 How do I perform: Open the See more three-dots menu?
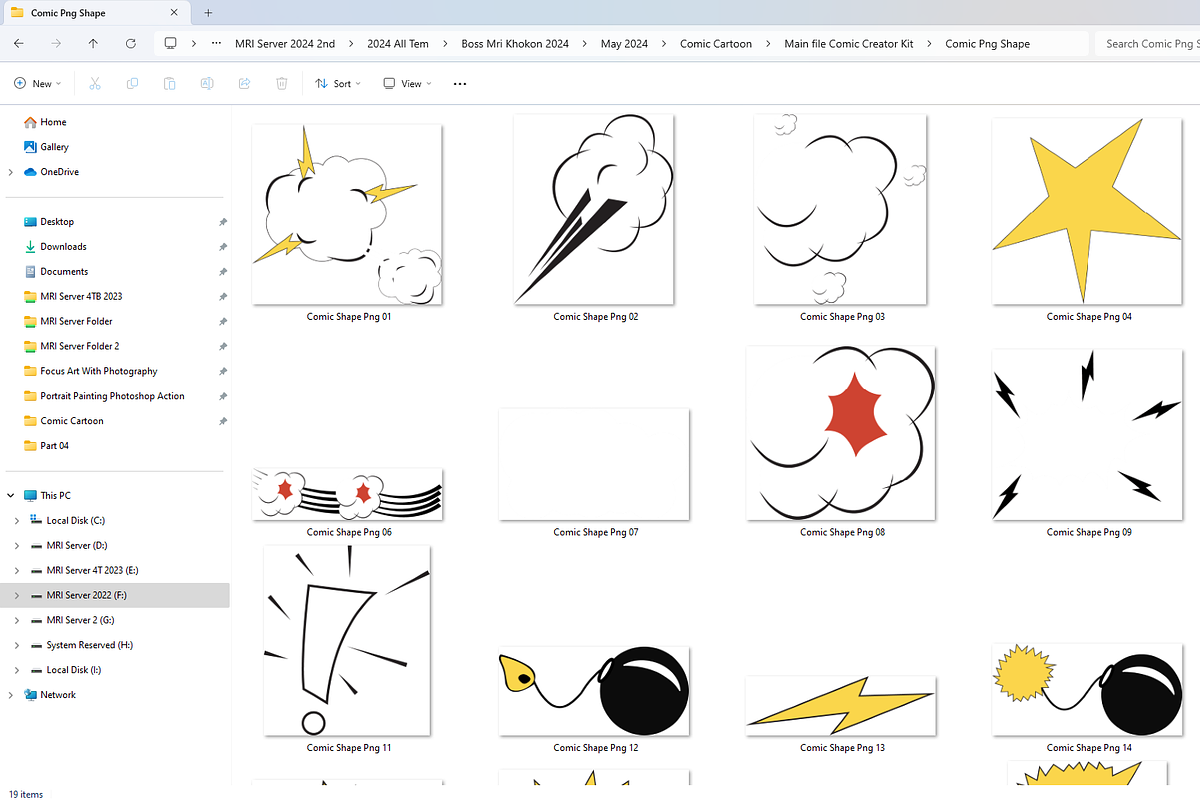[x=460, y=84]
